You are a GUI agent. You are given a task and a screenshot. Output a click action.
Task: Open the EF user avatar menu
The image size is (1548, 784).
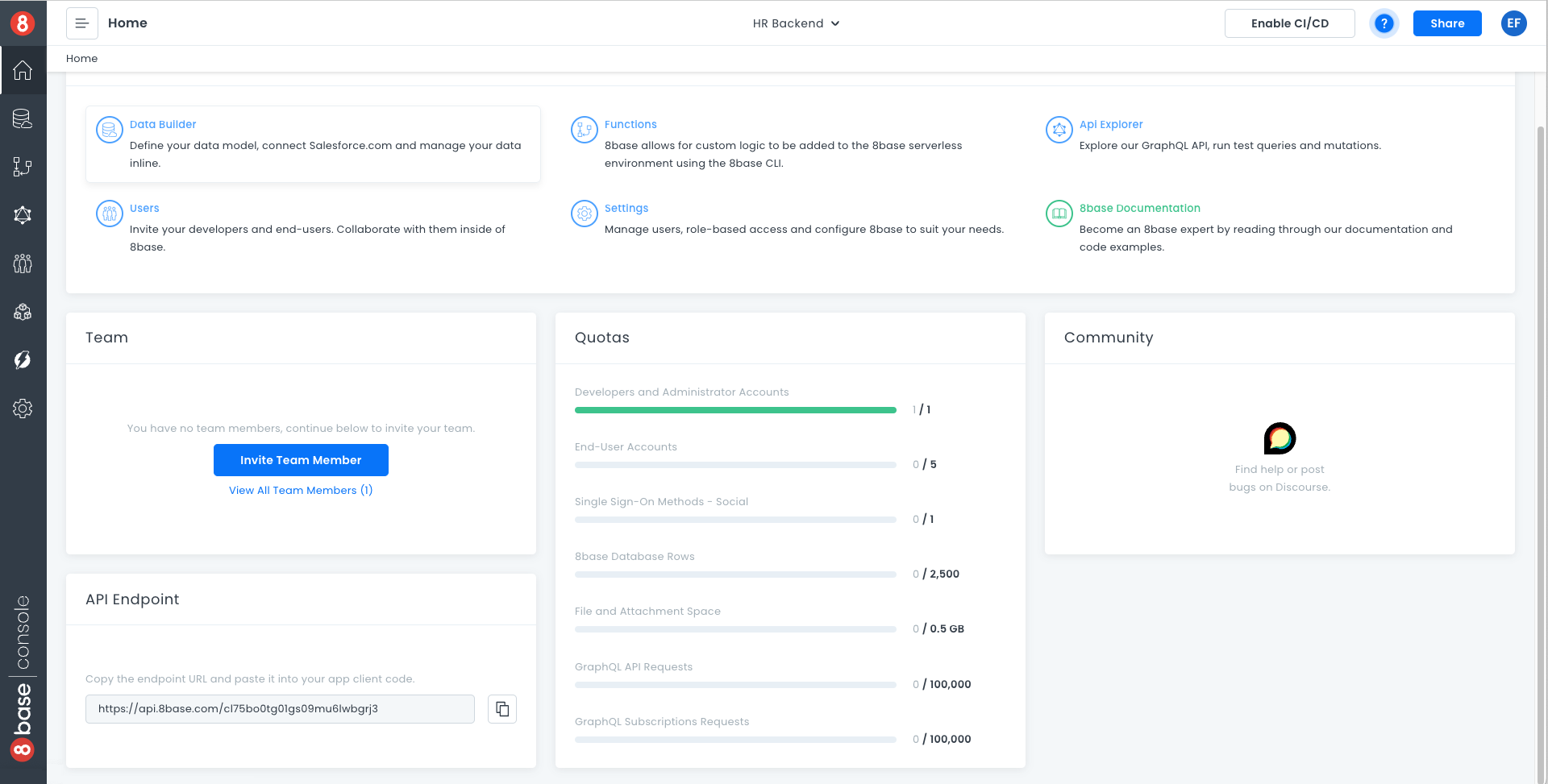point(1513,23)
